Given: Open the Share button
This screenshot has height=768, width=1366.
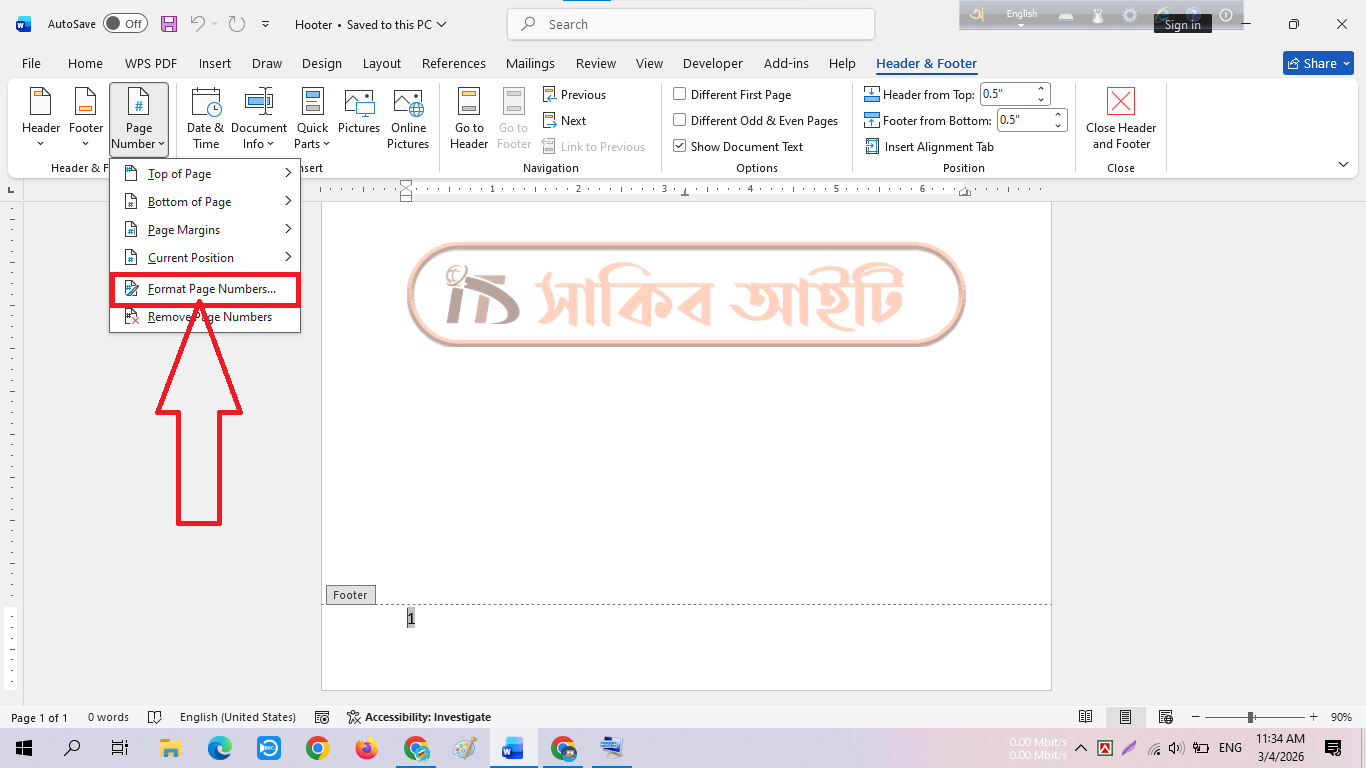Looking at the screenshot, I should pyautogui.click(x=1319, y=63).
